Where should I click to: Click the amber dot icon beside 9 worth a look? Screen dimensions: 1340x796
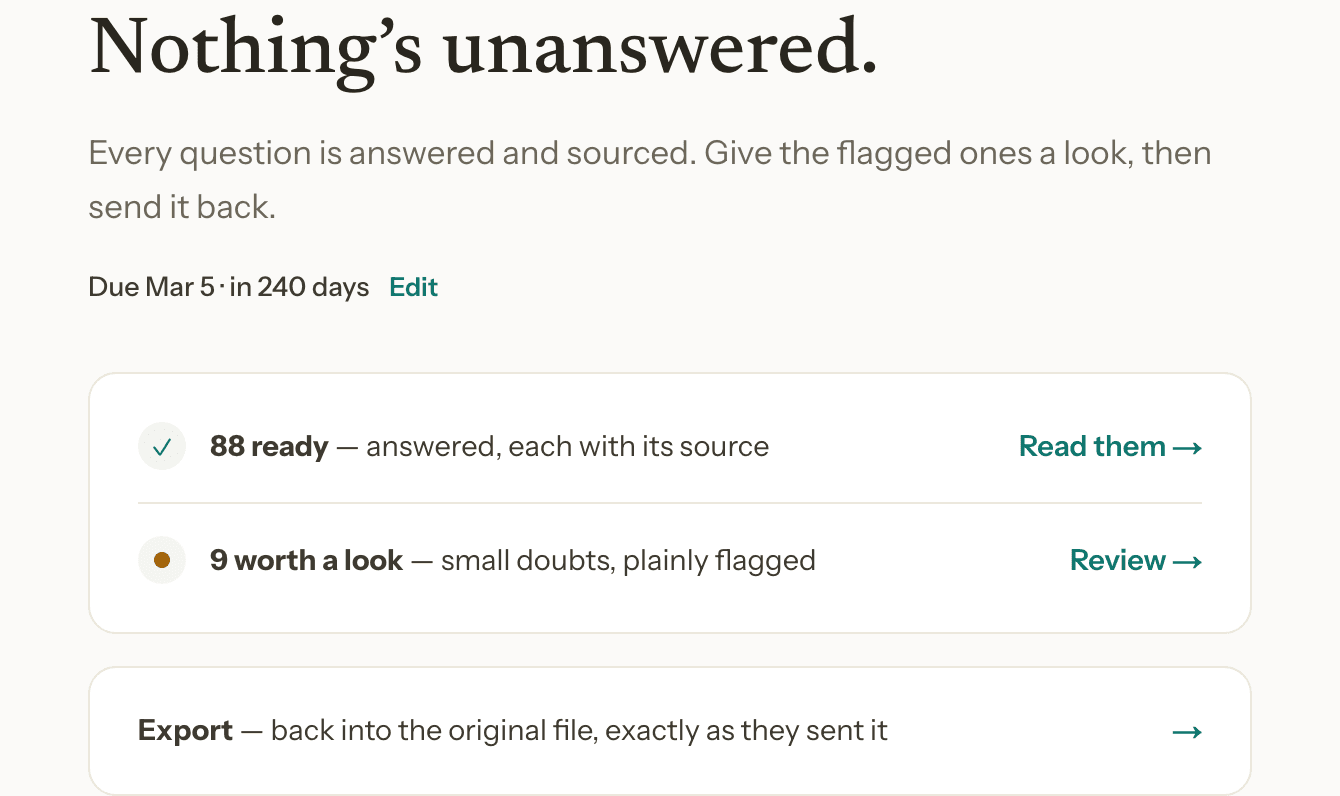tap(162, 560)
